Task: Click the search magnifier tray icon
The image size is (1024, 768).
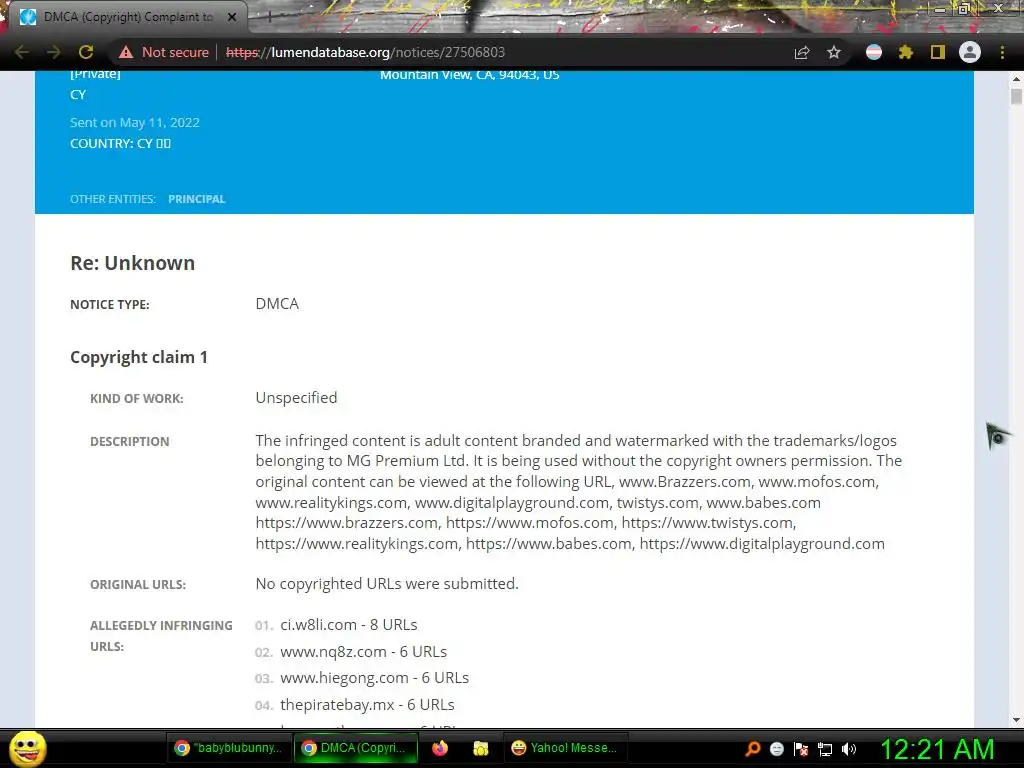Action: [753, 749]
